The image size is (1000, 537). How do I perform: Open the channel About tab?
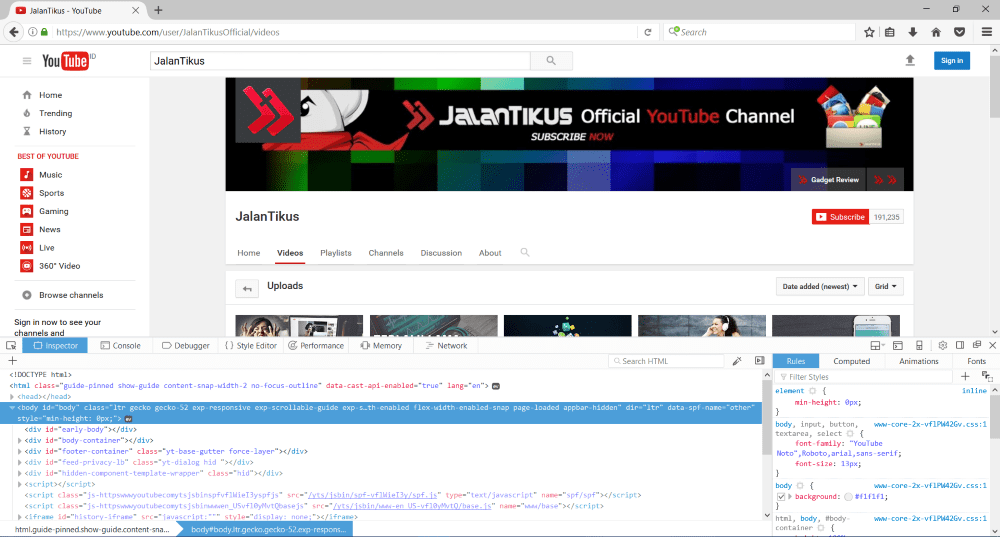point(490,253)
